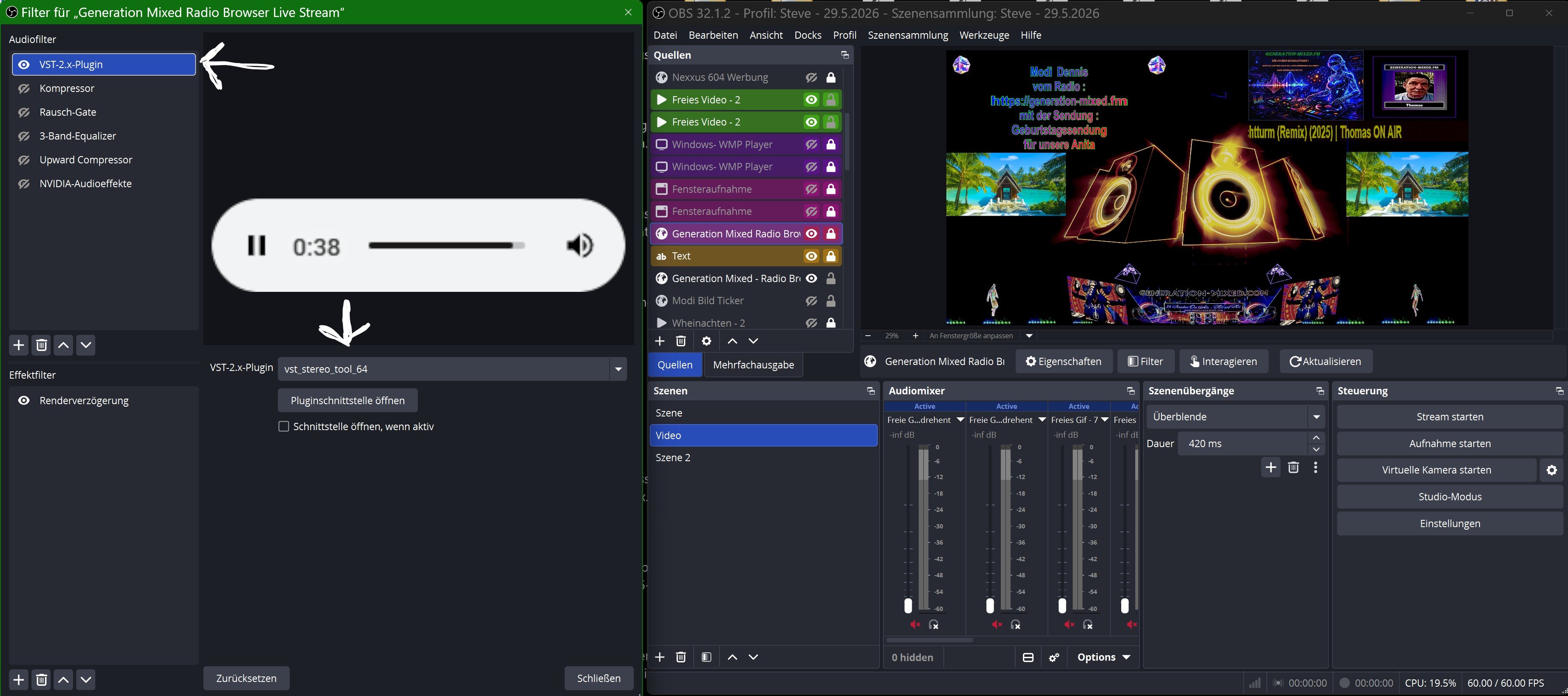Open Freies Gif - 7 channel menu arrow

(x=1104, y=420)
